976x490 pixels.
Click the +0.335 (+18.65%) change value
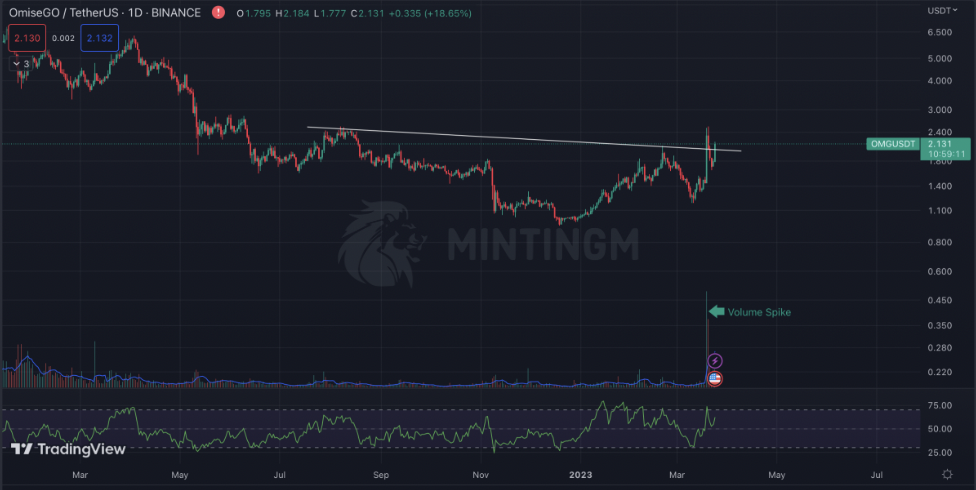[x=429, y=13]
